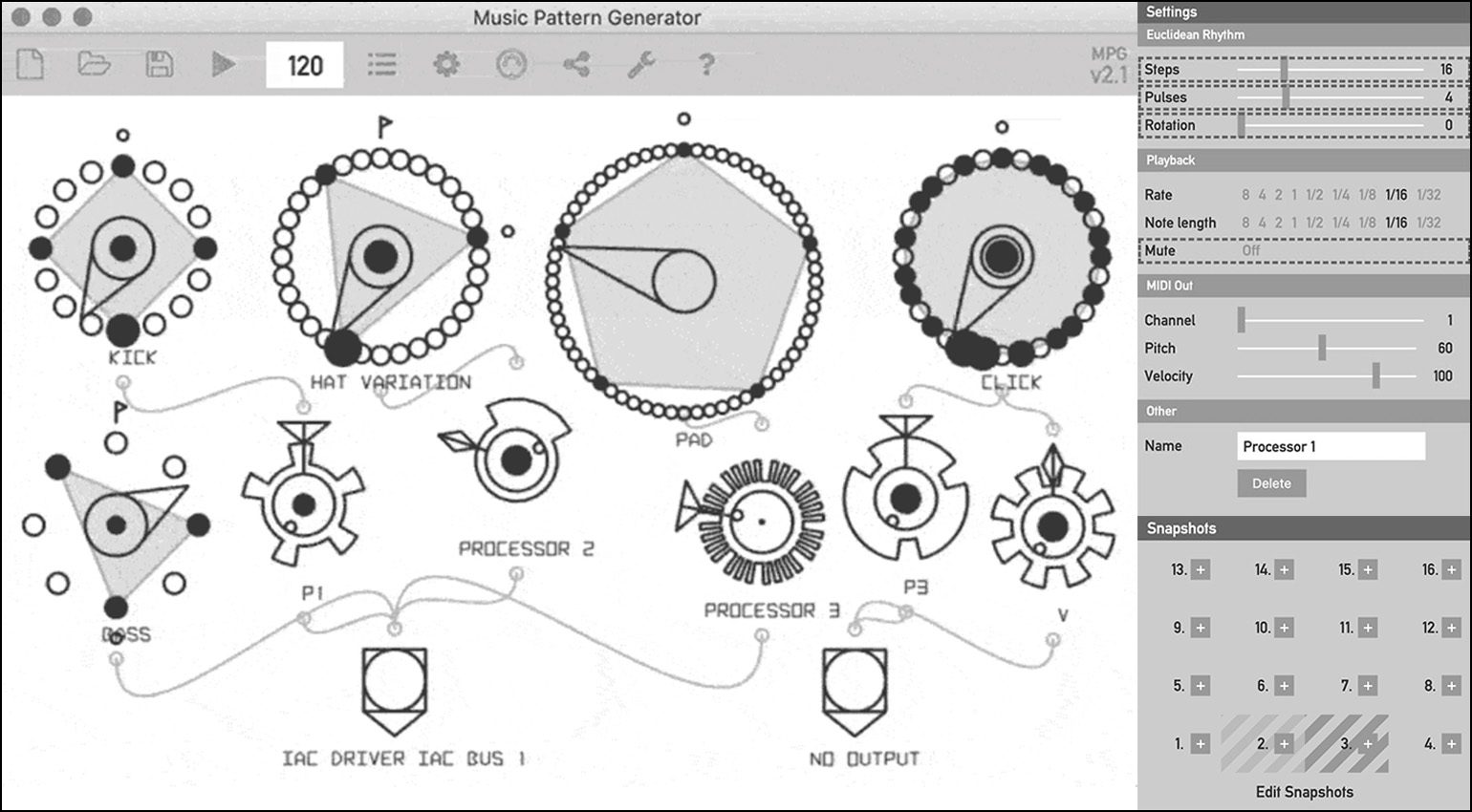Select the CLICK pattern center circle

click(x=1002, y=255)
